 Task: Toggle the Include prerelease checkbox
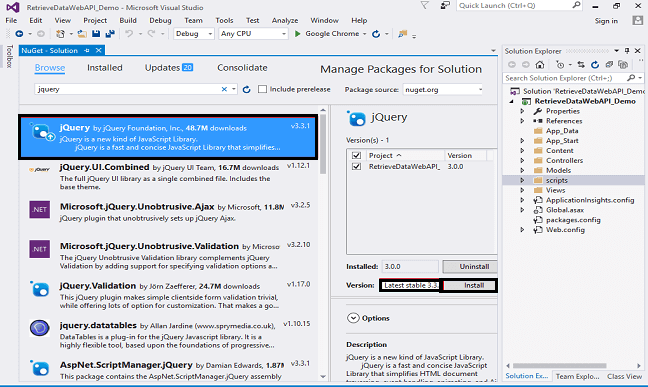262,89
